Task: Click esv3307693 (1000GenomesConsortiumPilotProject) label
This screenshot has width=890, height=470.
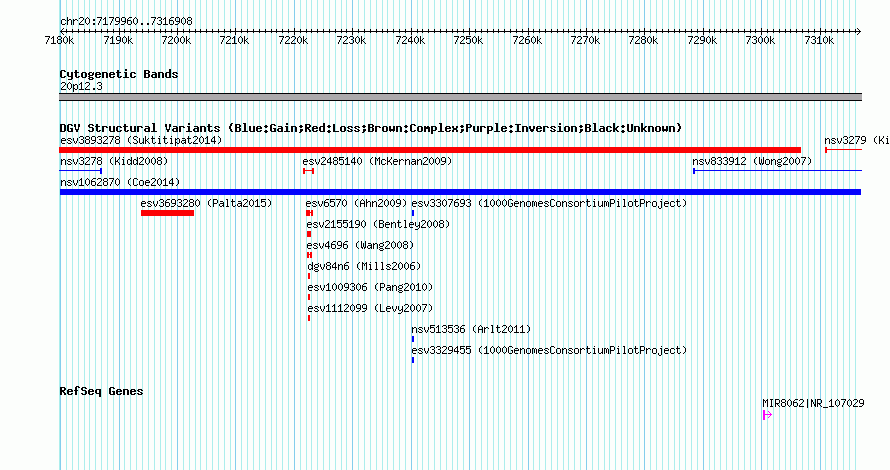Action: pyautogui.click(x=549, y=203)
